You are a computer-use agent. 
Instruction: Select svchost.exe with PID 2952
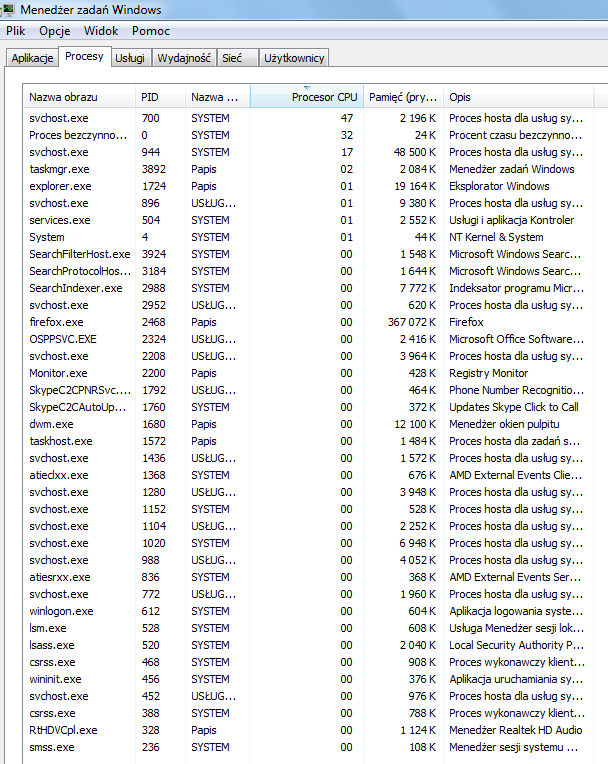click(308, 306)
